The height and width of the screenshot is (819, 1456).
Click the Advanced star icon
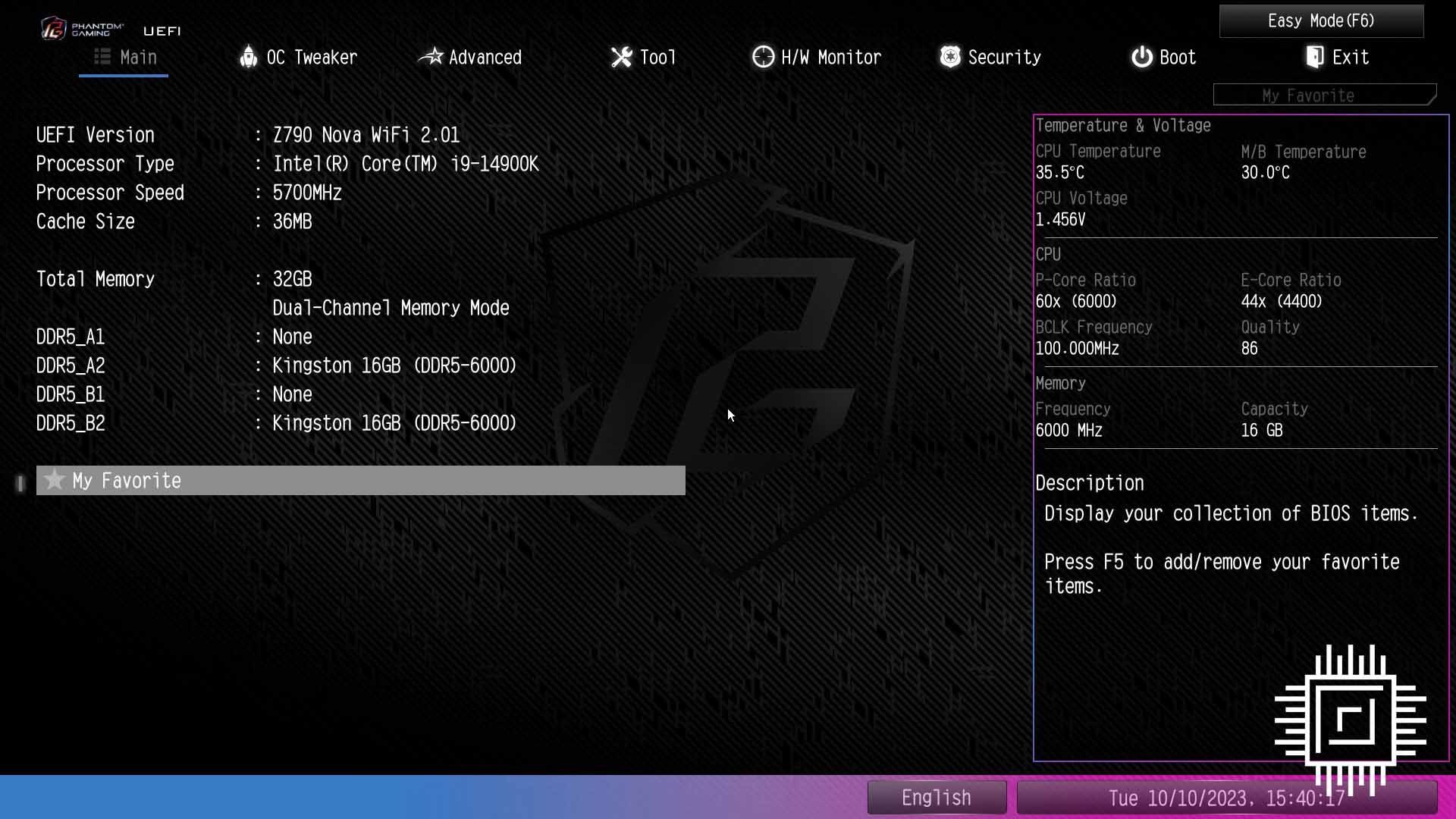pos(431,56)
